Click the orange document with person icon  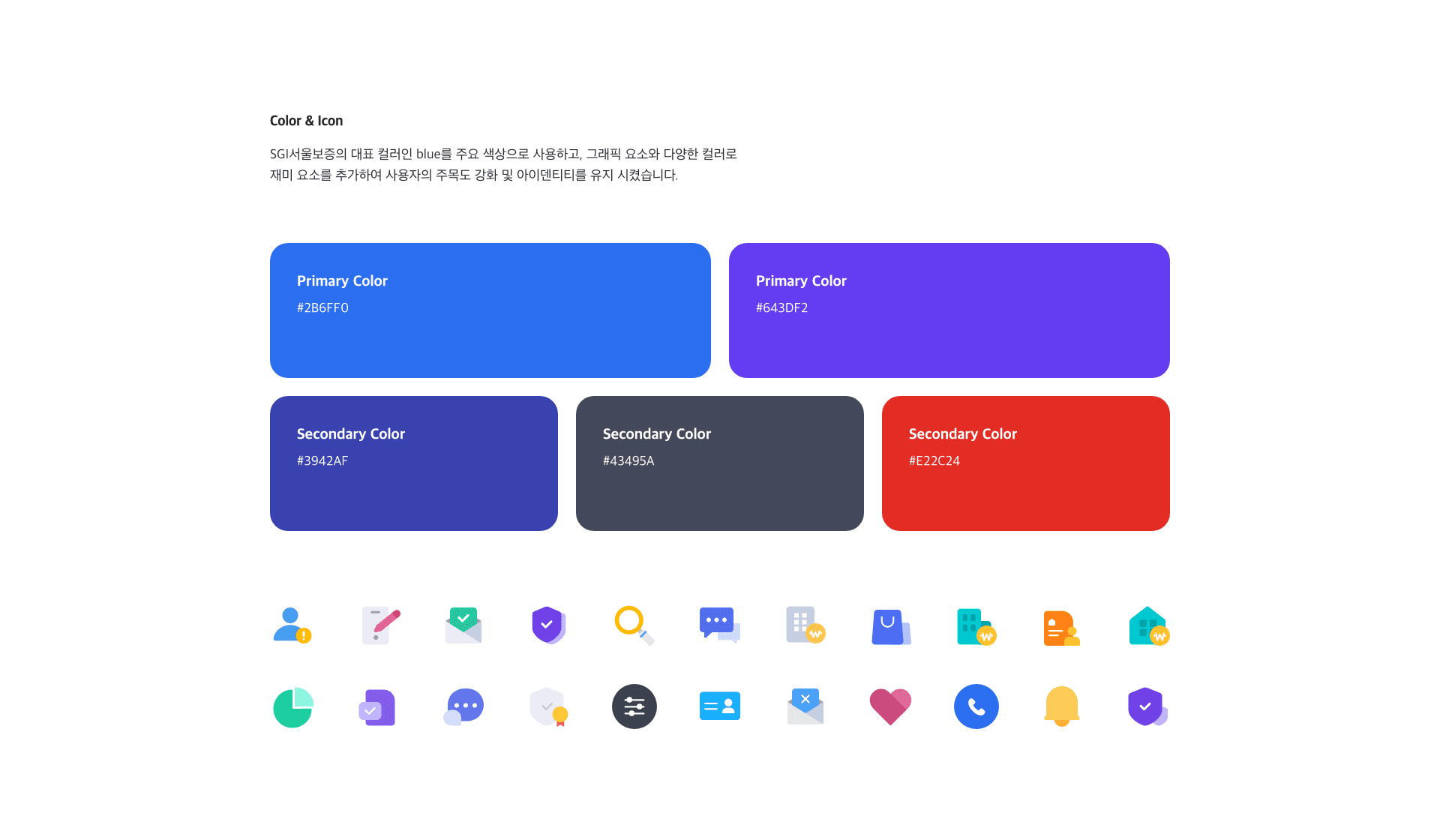(x=1060, y=628)
